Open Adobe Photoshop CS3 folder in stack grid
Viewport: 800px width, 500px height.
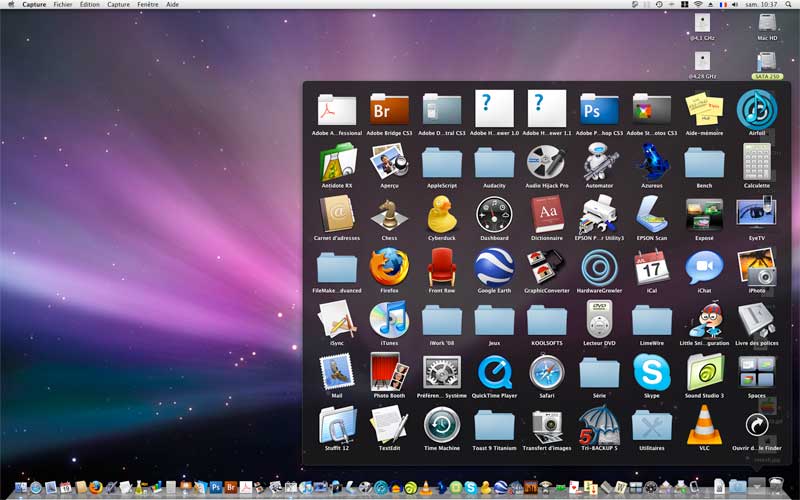pyautogui.click(x=599, y=109)
